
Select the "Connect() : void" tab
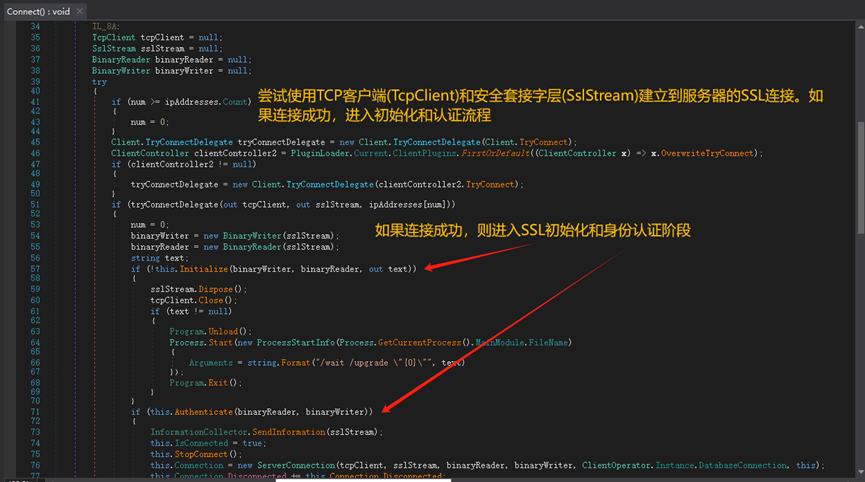[x=38, y=11]
